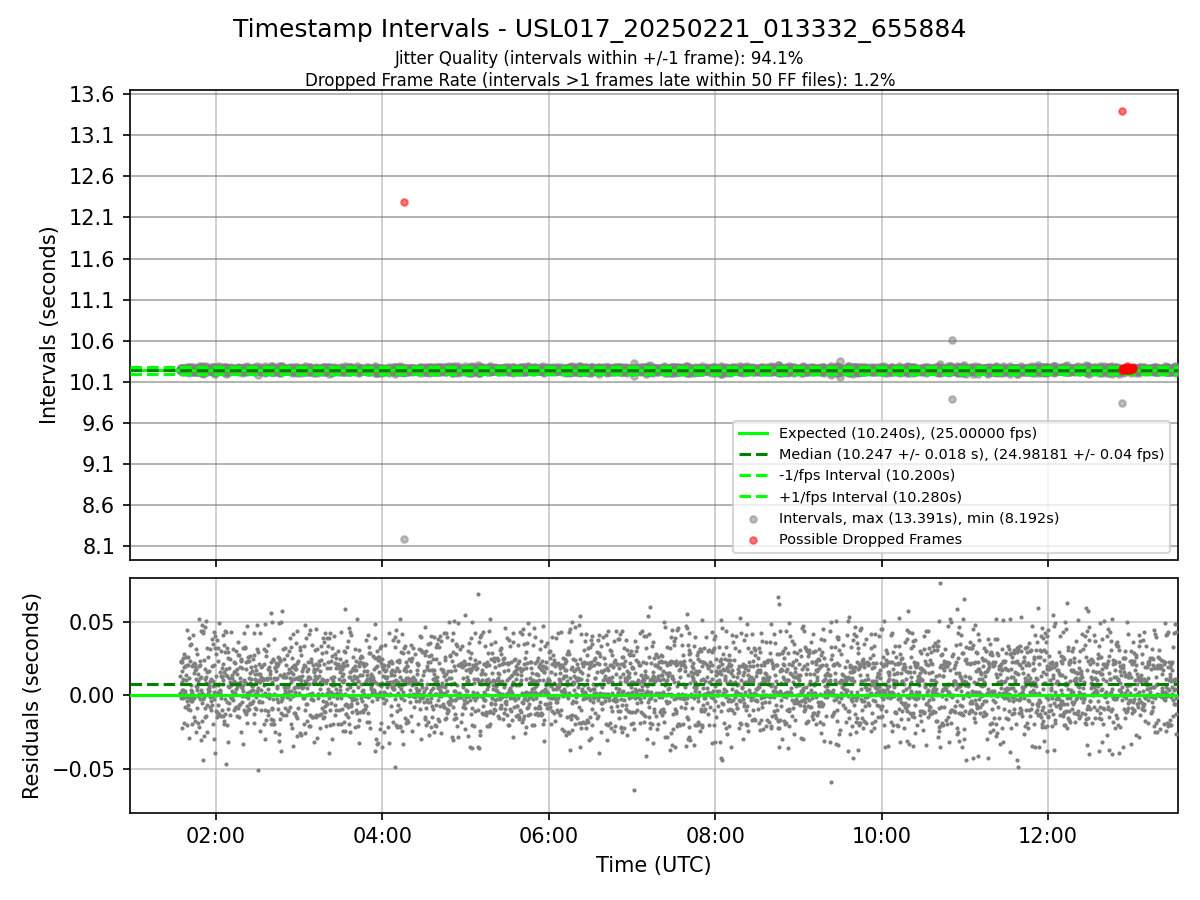Click the red outlier point near 12.3 seconds
This screenshot has width=1200, height=900.
[x=404, y=202]
